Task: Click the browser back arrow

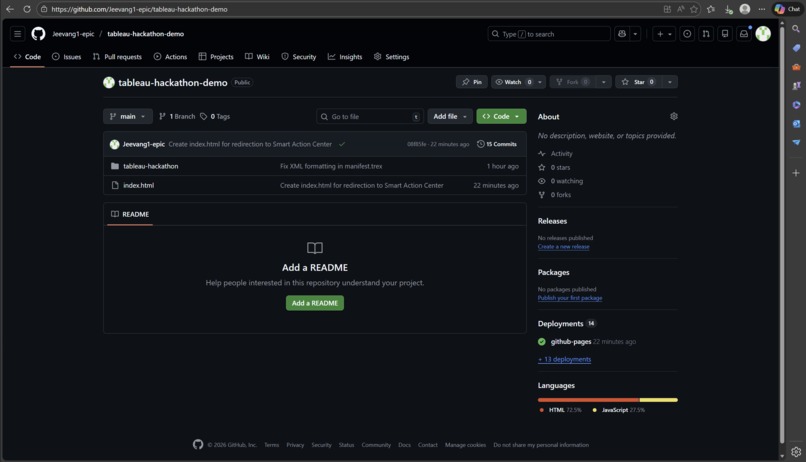Action: [x=10, y=9]
